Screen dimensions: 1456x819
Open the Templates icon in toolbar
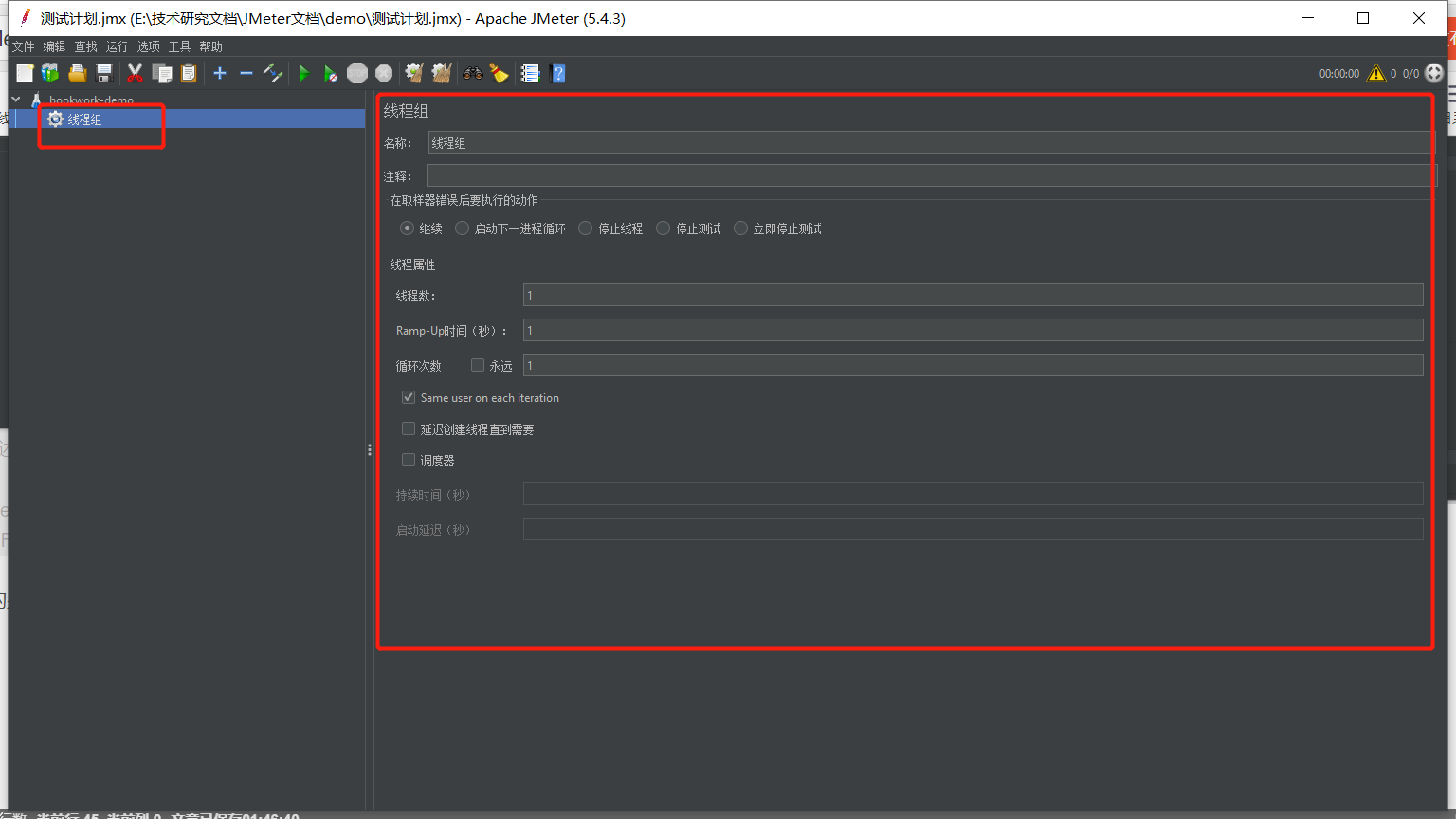coord(50,73)
